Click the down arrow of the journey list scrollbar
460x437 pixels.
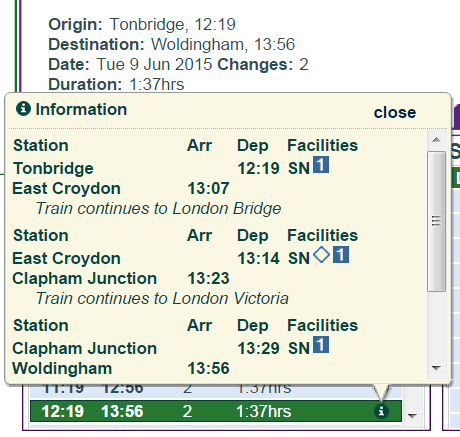[x=413, y=416]
